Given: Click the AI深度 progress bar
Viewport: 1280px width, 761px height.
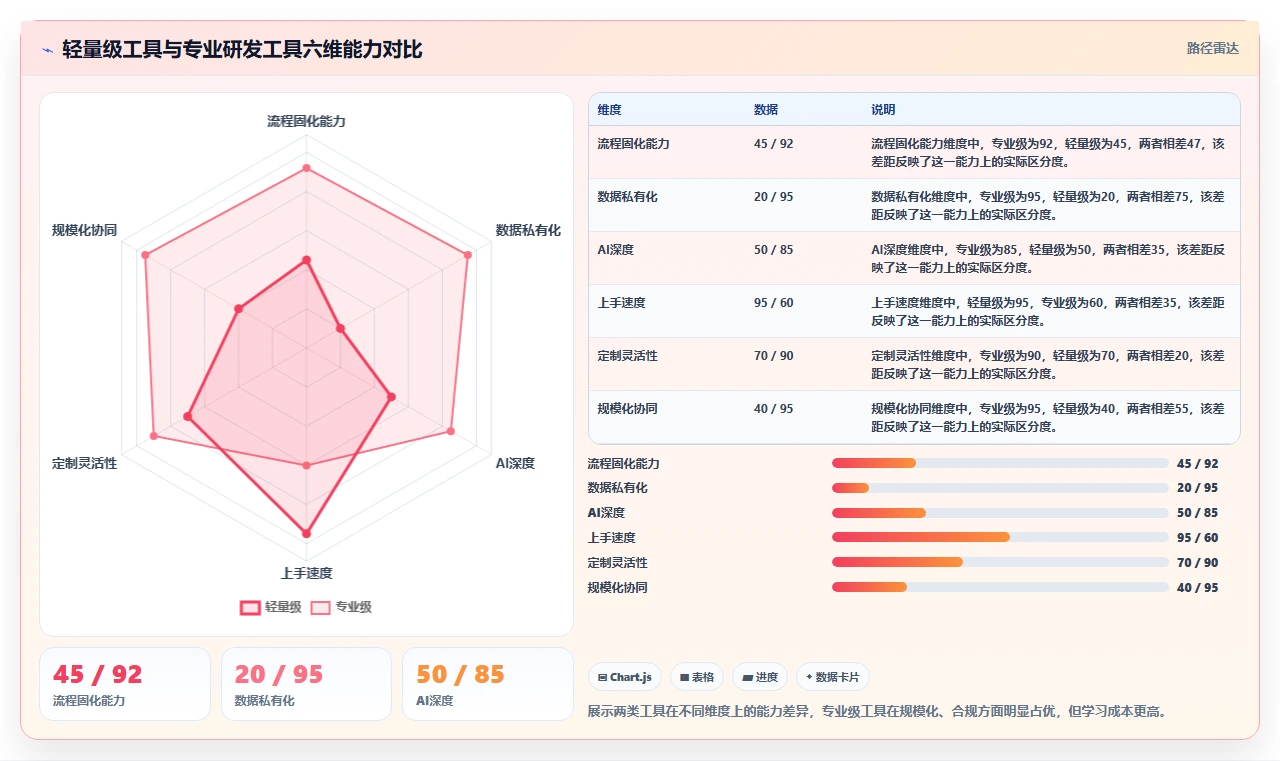Looking at the screenshot, I should pos(1000,513).
